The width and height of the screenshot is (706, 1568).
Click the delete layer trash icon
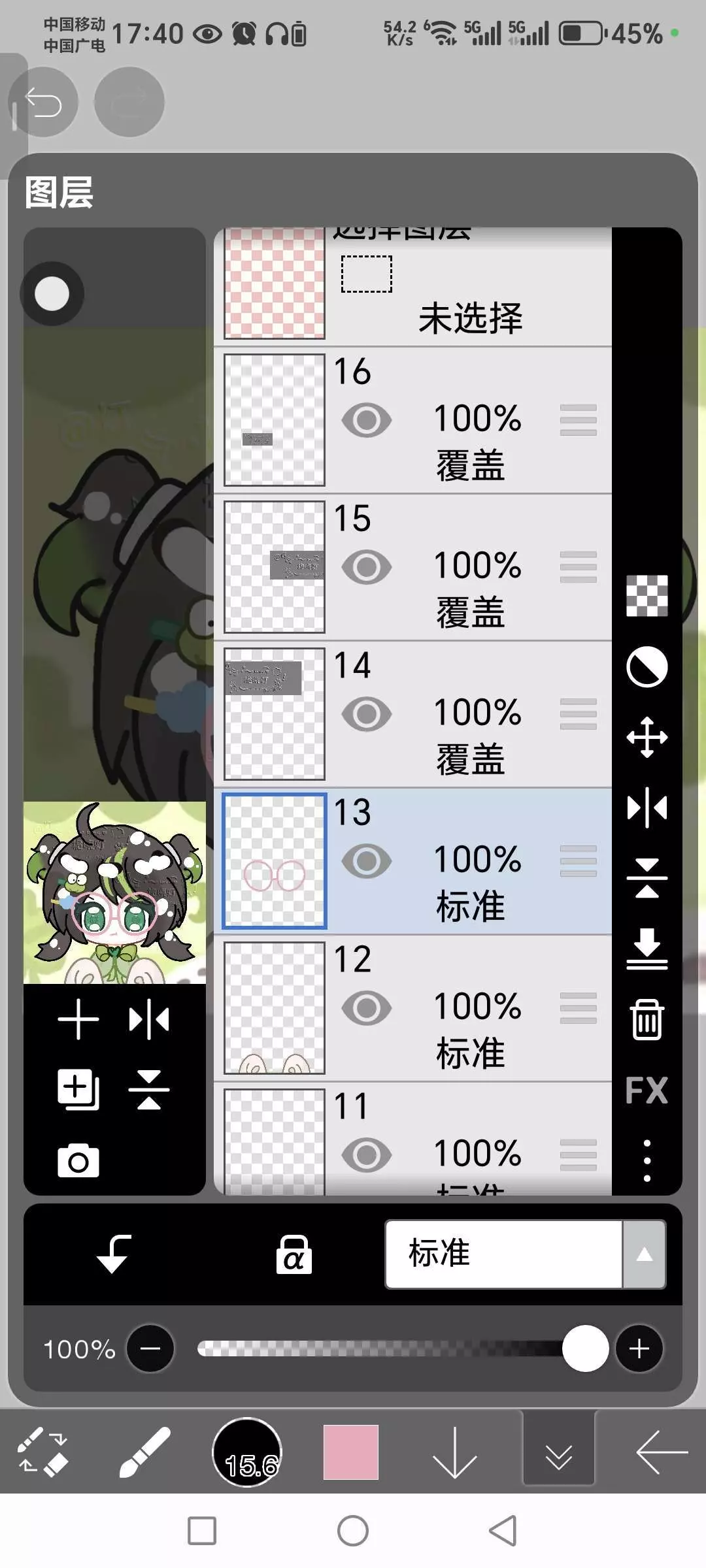coord(647,1019)
